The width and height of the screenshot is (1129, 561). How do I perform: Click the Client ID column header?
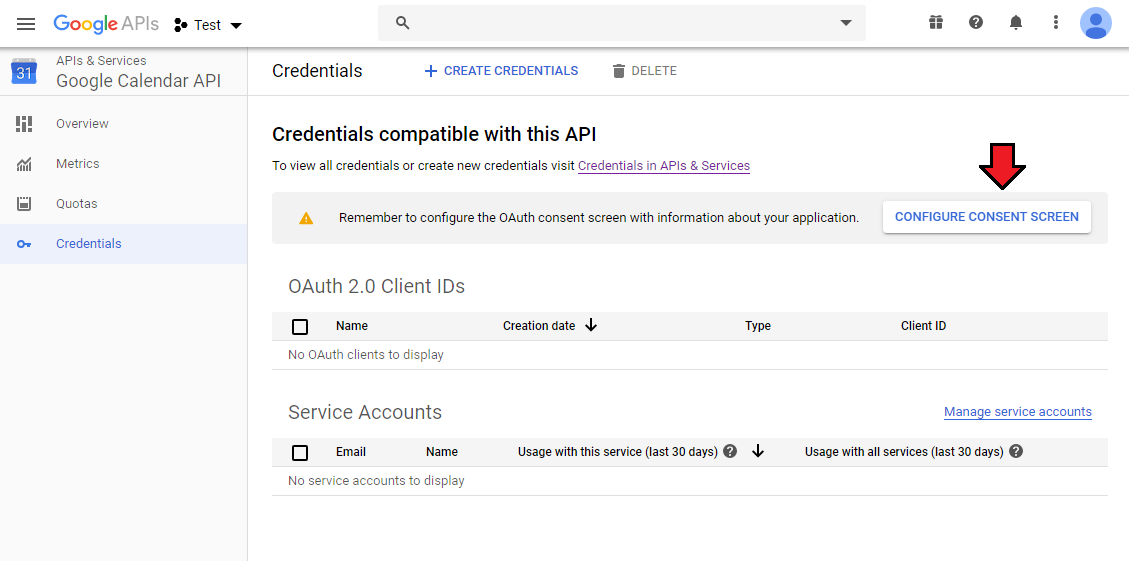tap(923, 326)
